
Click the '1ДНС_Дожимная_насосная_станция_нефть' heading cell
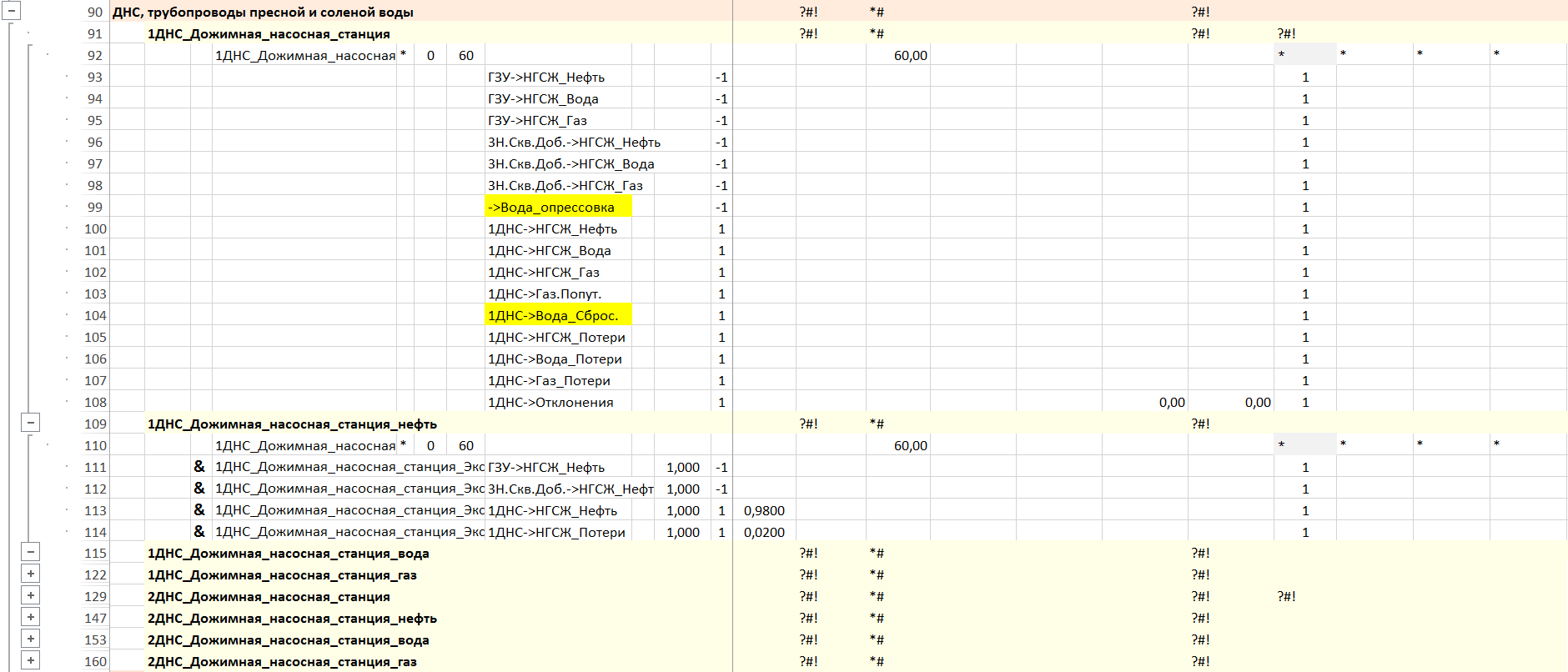(x=292, y=424)
